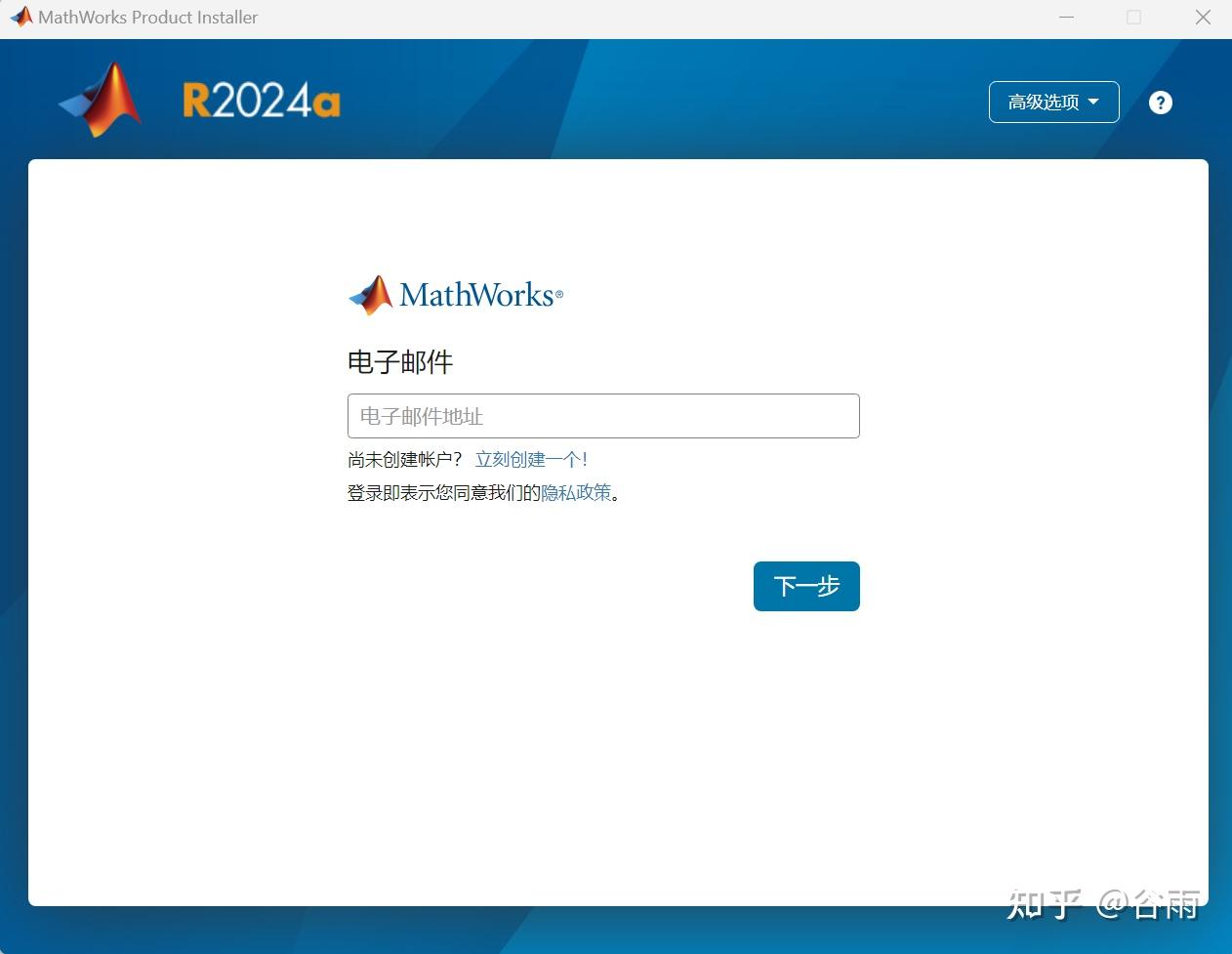
Task: View the 隐私政策 privacy policy
Action: pos(576,492)
